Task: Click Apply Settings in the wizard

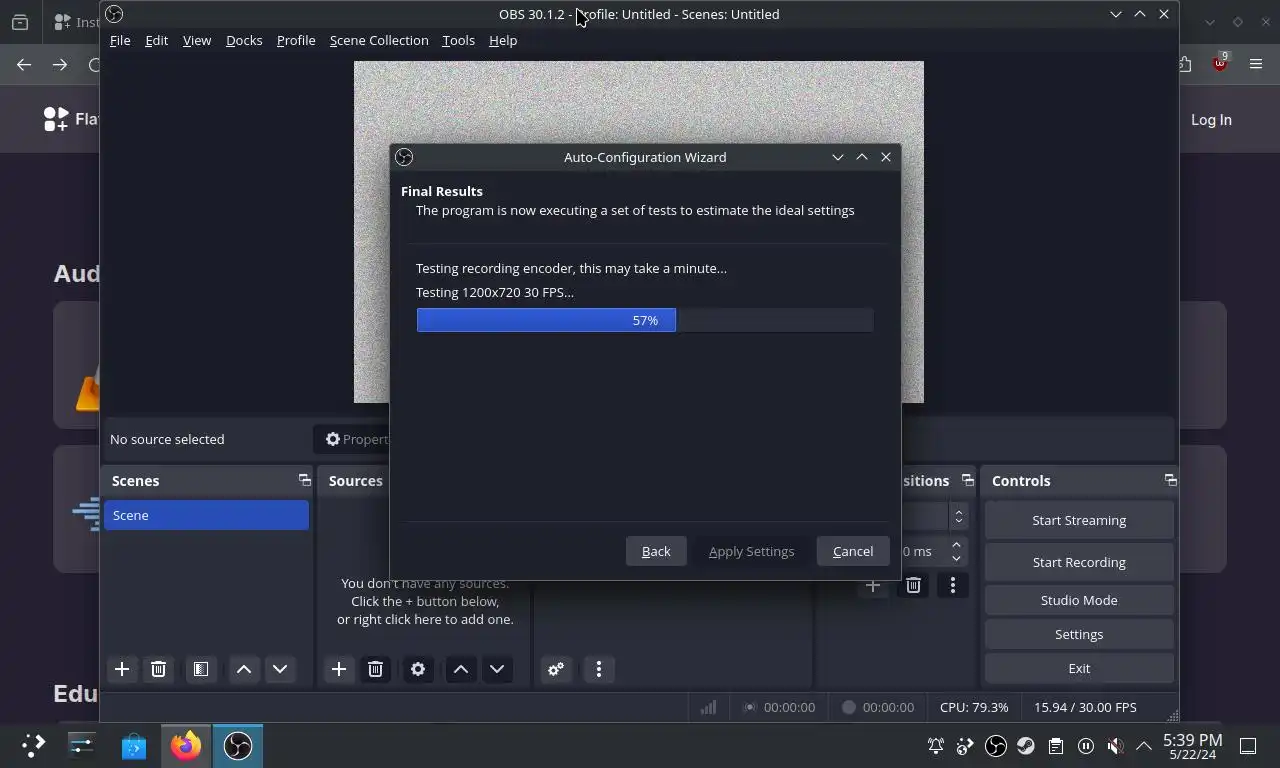Action: pyautogui.click(x=752, y=551)
